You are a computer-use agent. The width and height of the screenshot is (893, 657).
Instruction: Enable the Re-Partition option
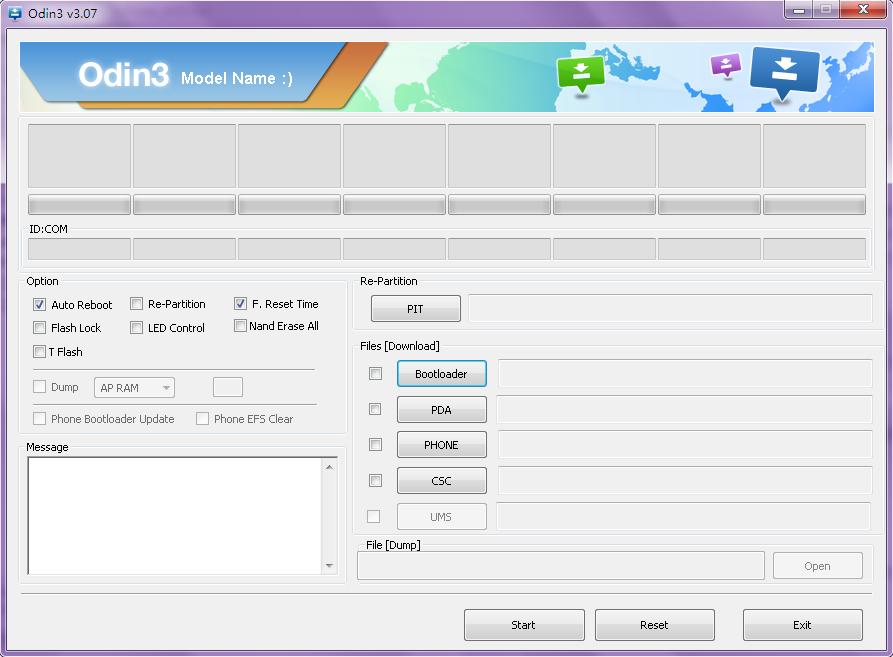tap(137, 304)
